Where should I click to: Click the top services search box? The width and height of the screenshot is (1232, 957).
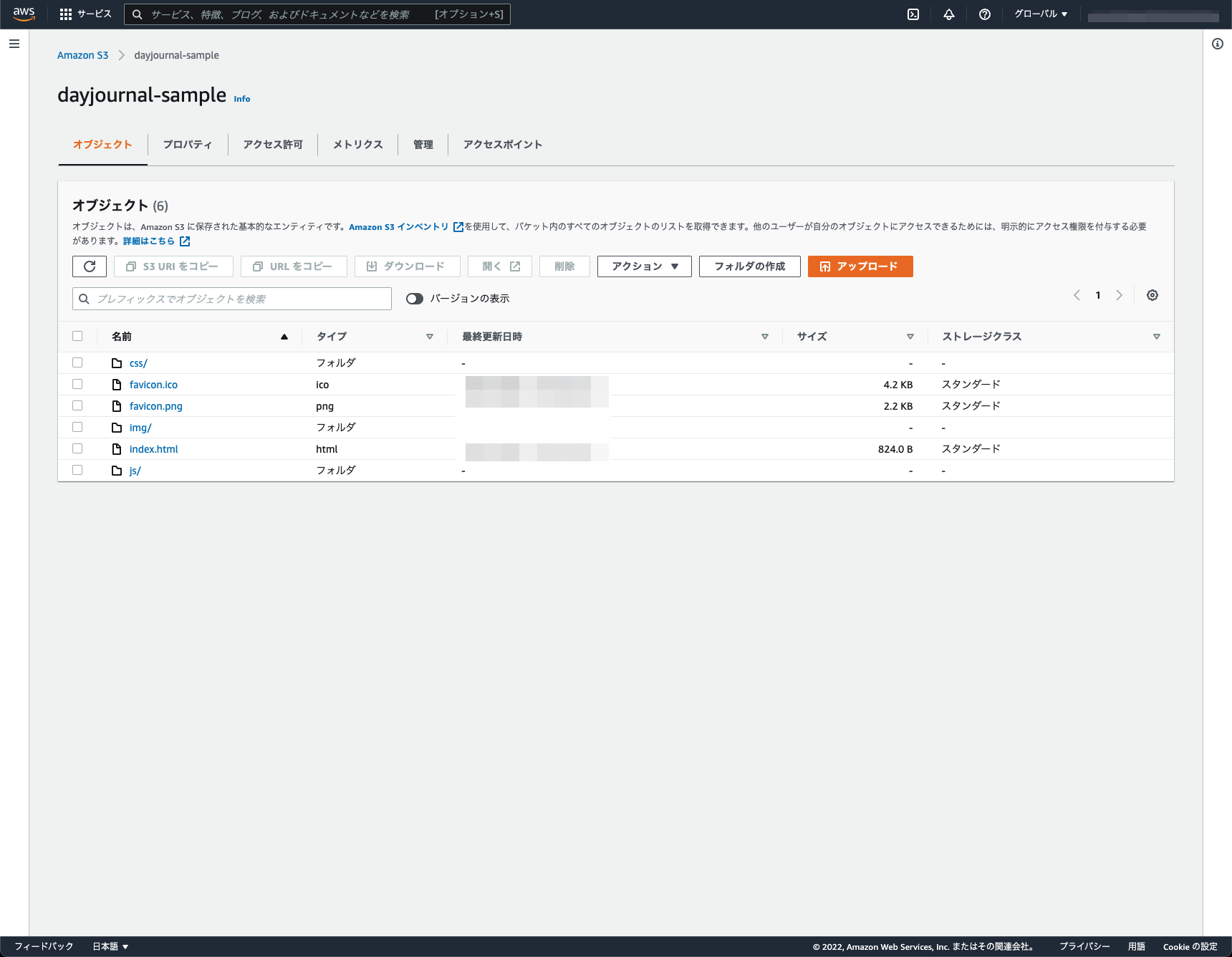tap(317, 14)
